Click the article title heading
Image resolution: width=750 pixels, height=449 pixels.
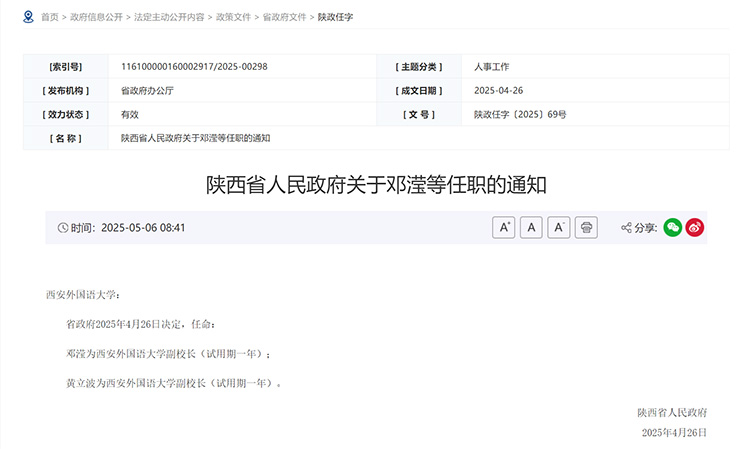pyautogui.click(x=376, y=185)
